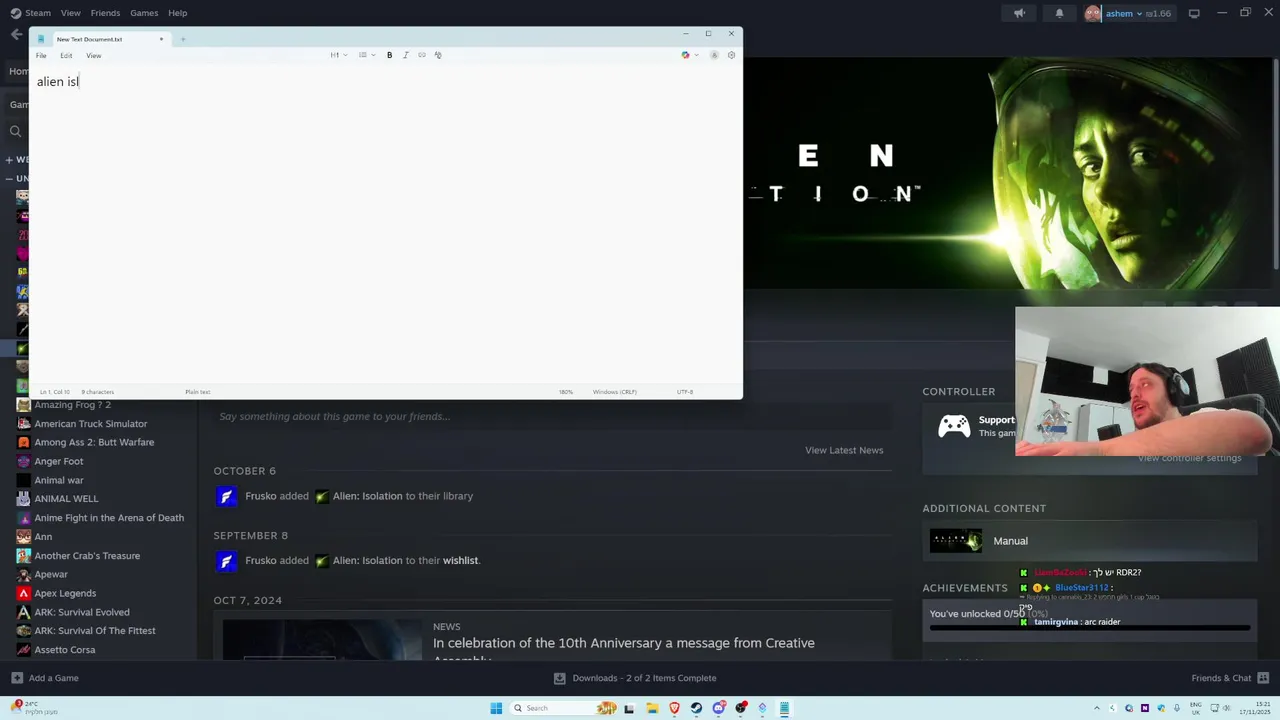Open Steam's Help menu
Screen dimensions: 1280x720
177,13
